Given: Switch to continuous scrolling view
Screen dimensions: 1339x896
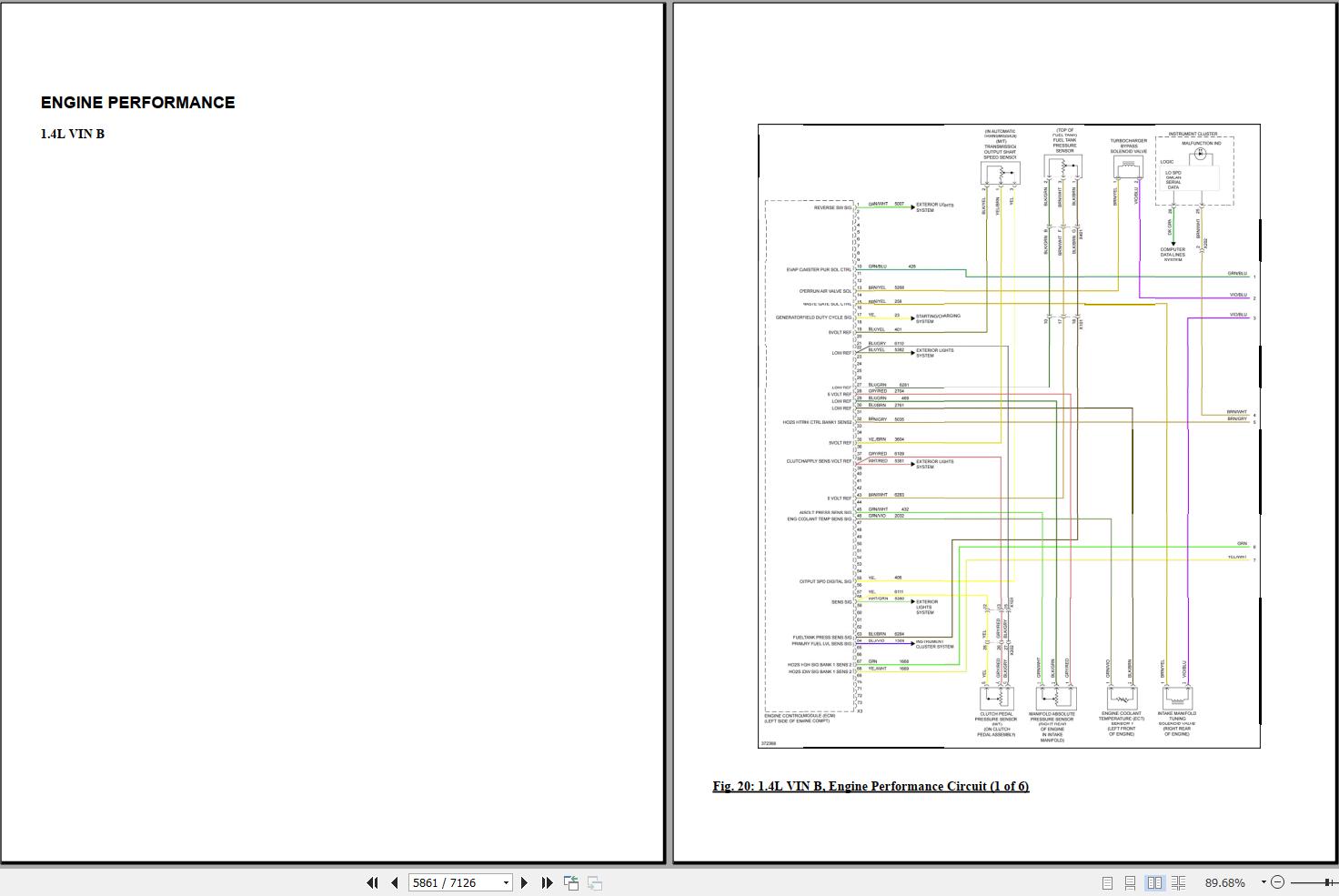Looking at the screenshot, I should 1130,882.
